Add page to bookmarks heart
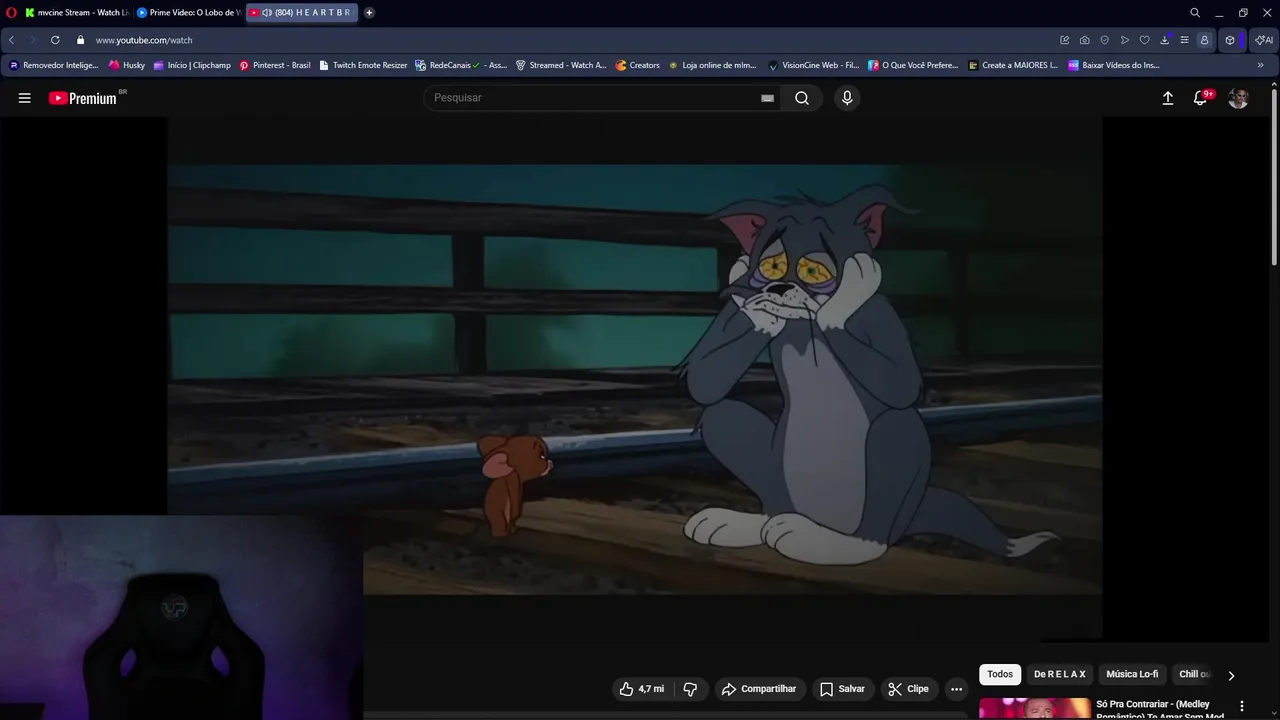 click(1144, 40)
